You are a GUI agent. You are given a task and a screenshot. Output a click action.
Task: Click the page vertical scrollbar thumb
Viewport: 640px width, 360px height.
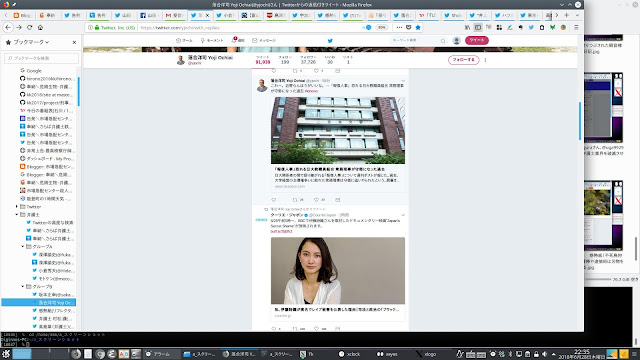(580, 121)
